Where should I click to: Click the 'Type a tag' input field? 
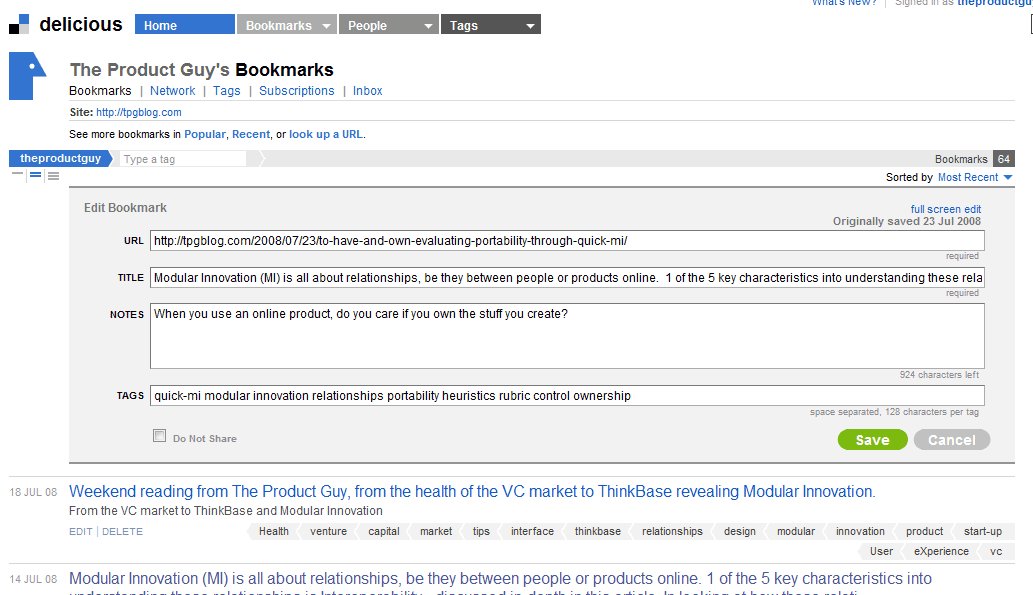[x=183, y=159]
